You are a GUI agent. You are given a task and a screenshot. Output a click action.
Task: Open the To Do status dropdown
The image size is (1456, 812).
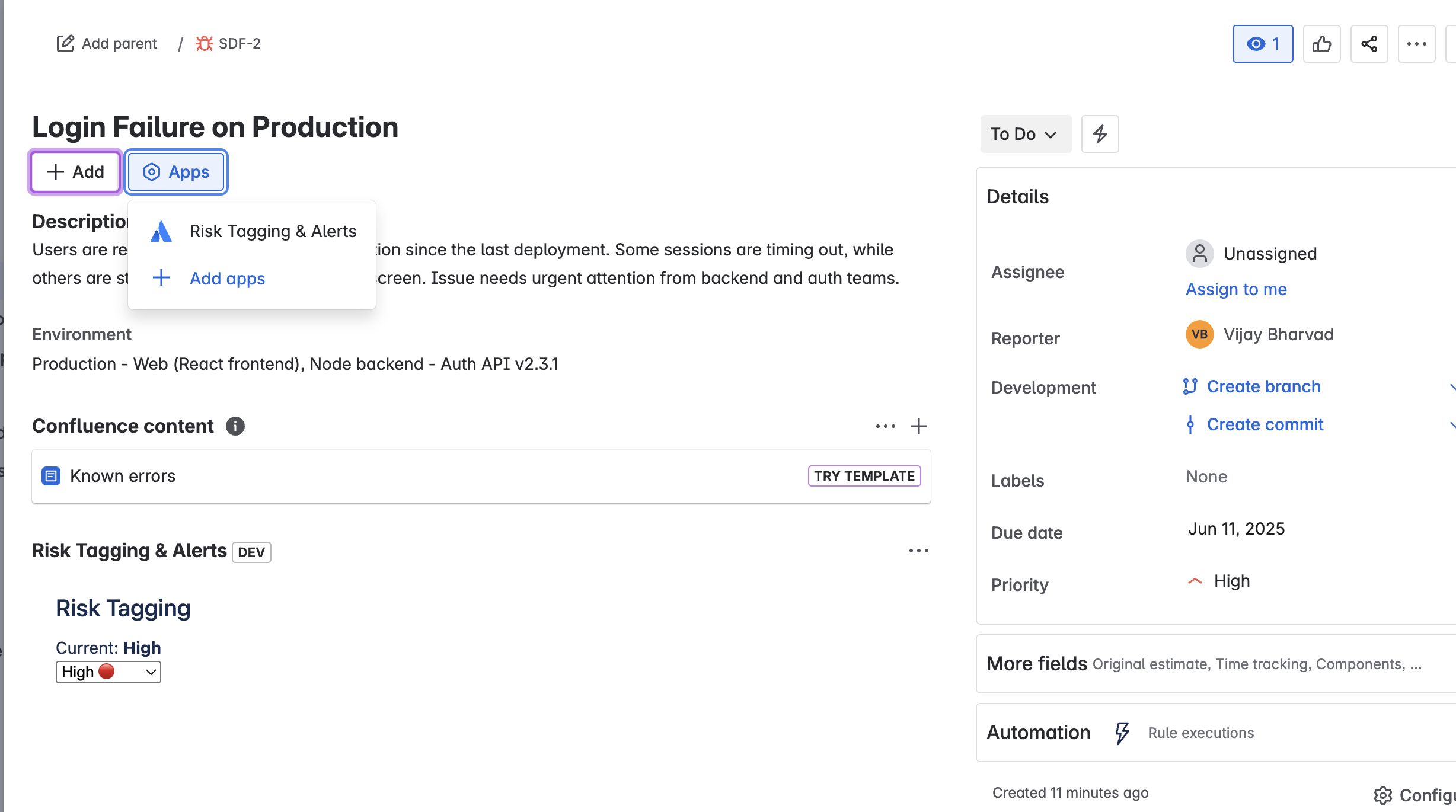click(x=1025, y=134)
